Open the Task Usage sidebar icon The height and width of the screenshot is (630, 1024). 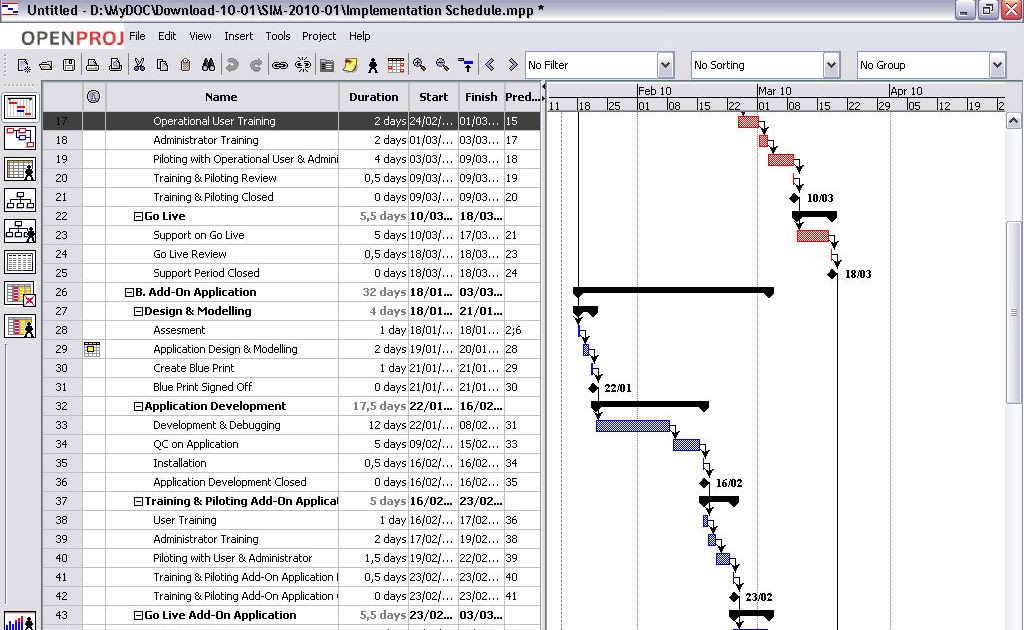click(20, 262)
